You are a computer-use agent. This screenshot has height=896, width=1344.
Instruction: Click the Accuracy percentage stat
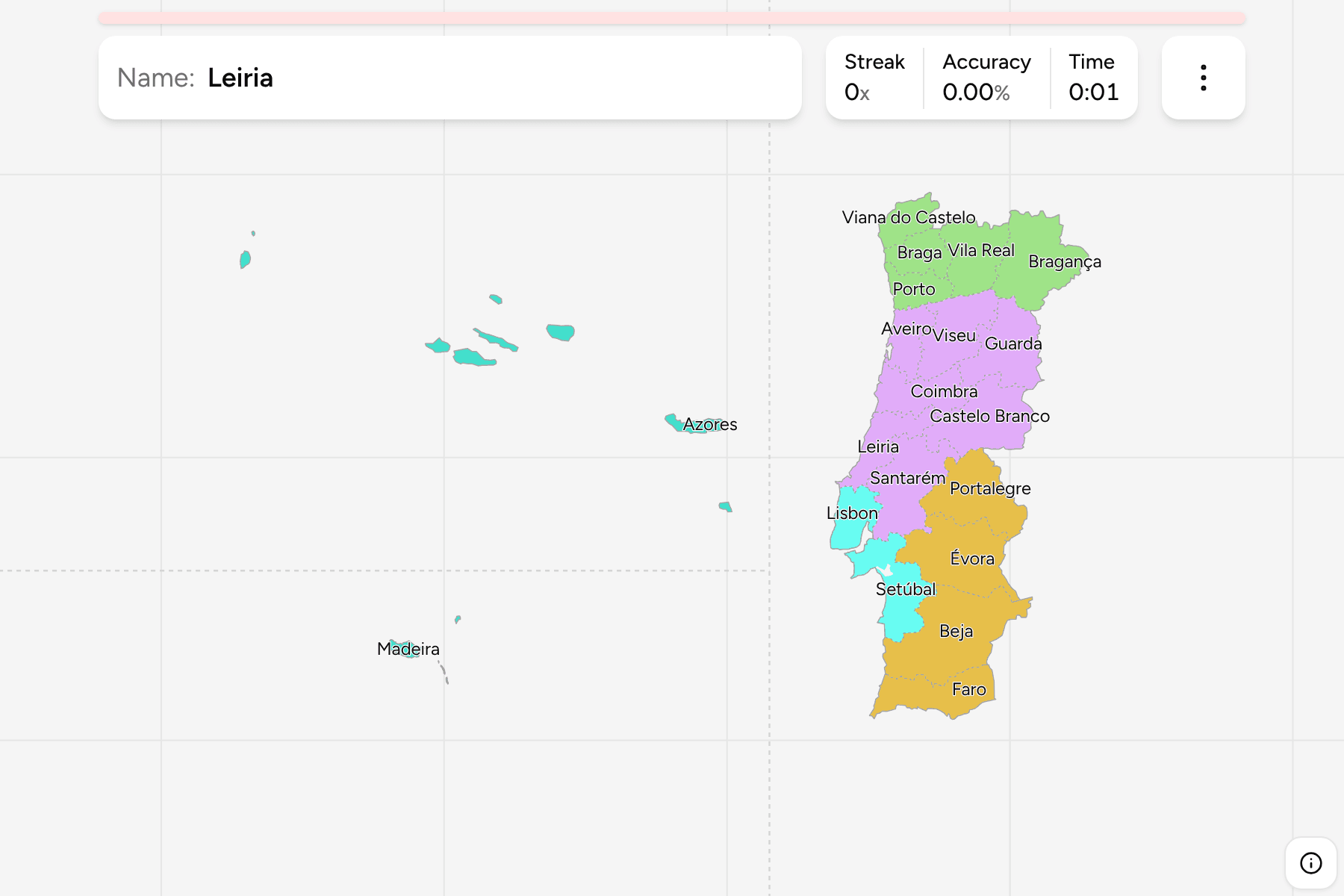(x=986, y=78)
